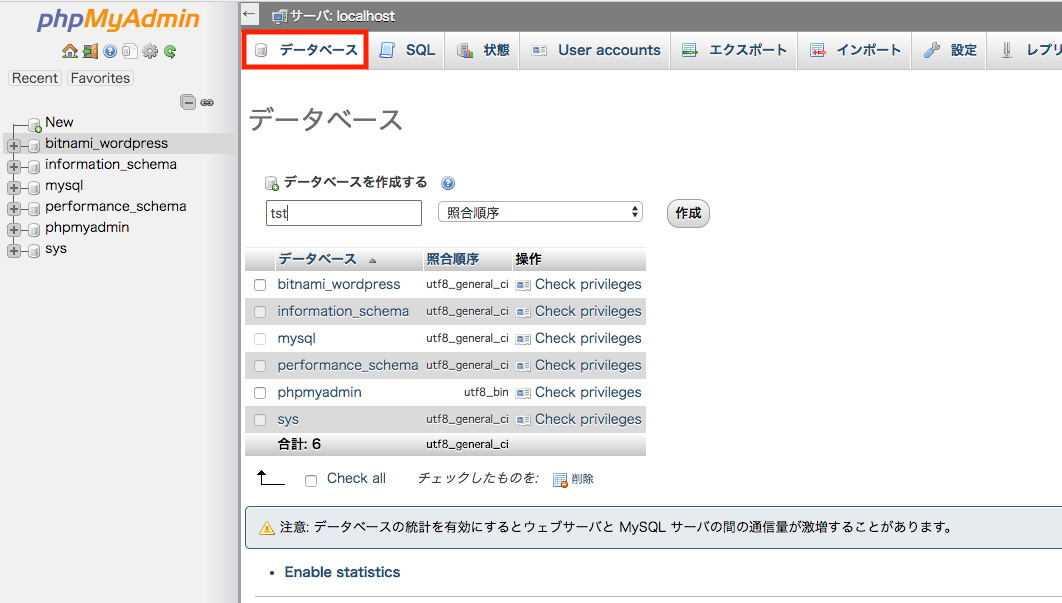This screenshot has width=1062, height=603.
Task: Tick the phpmyadmin database checkbox
Action: pos(260,393)
